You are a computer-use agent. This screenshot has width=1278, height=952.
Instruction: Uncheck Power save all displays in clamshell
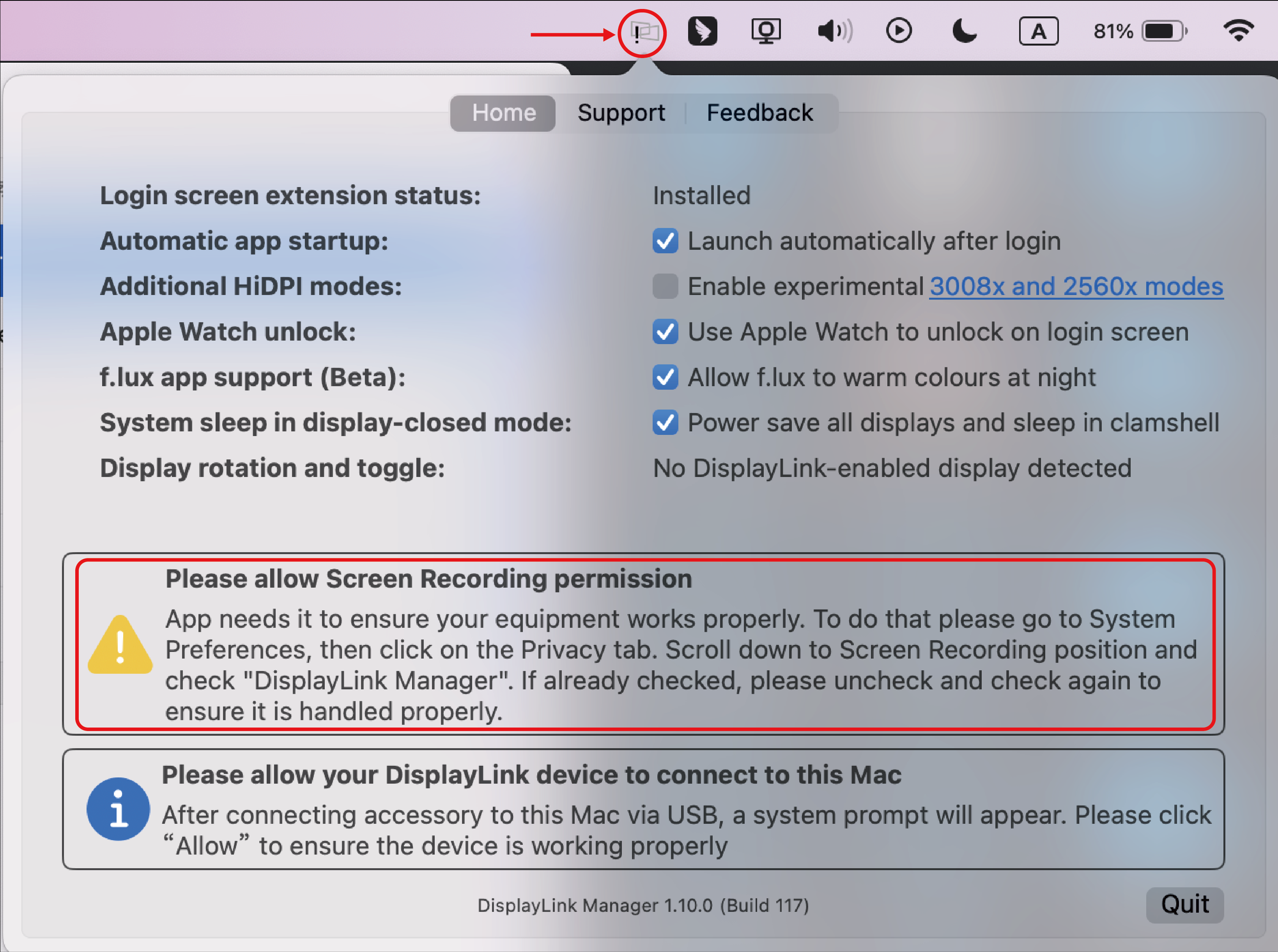click(x=665, y=422)
